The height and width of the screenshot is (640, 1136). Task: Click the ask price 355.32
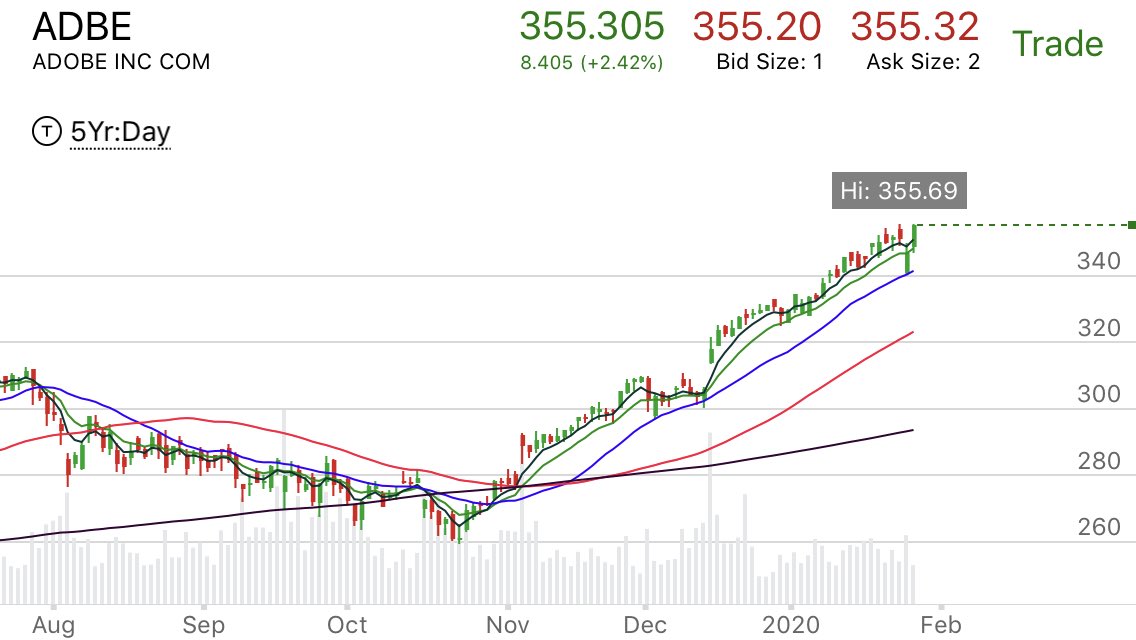915,27
